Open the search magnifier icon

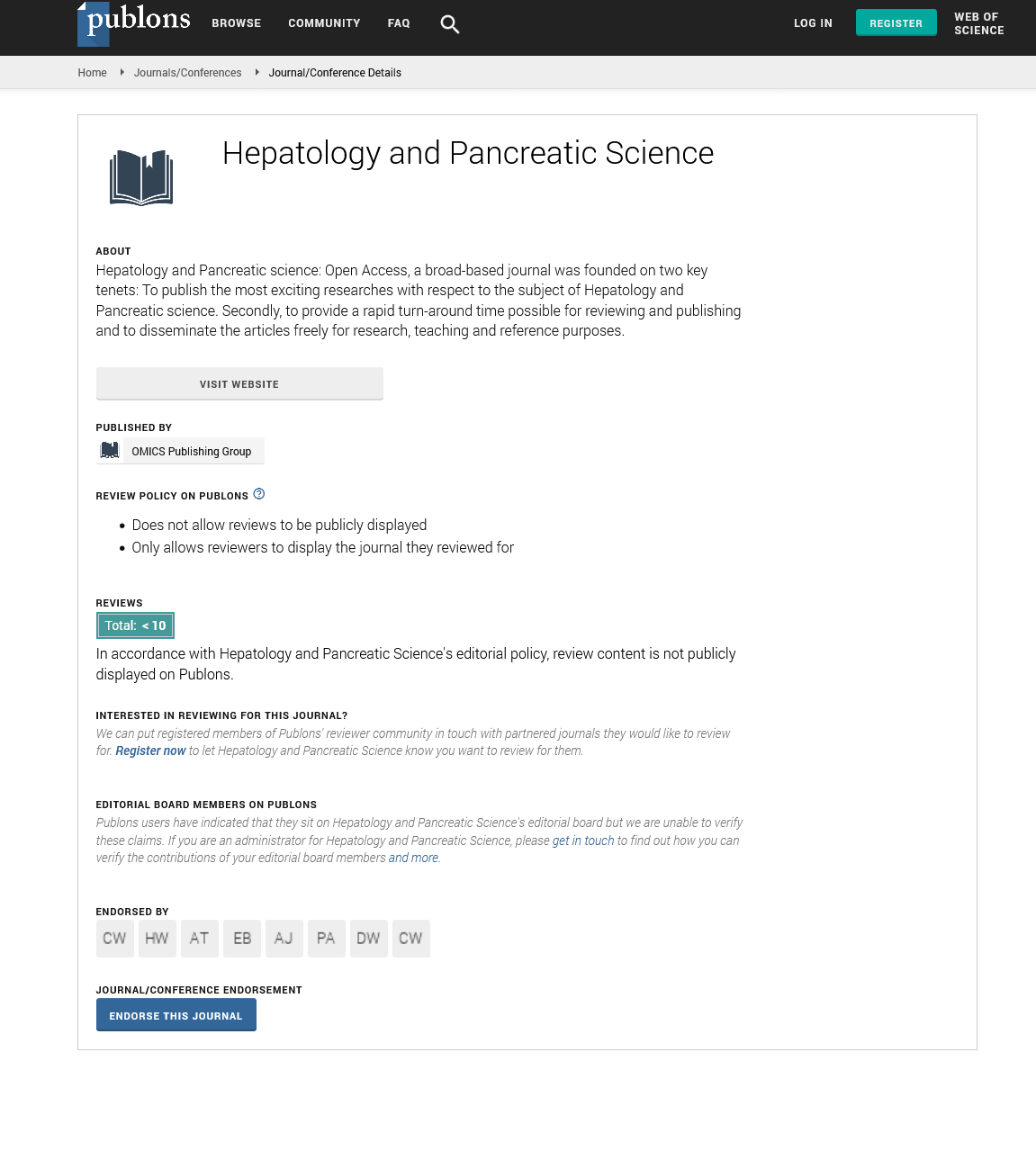[449, 24]
